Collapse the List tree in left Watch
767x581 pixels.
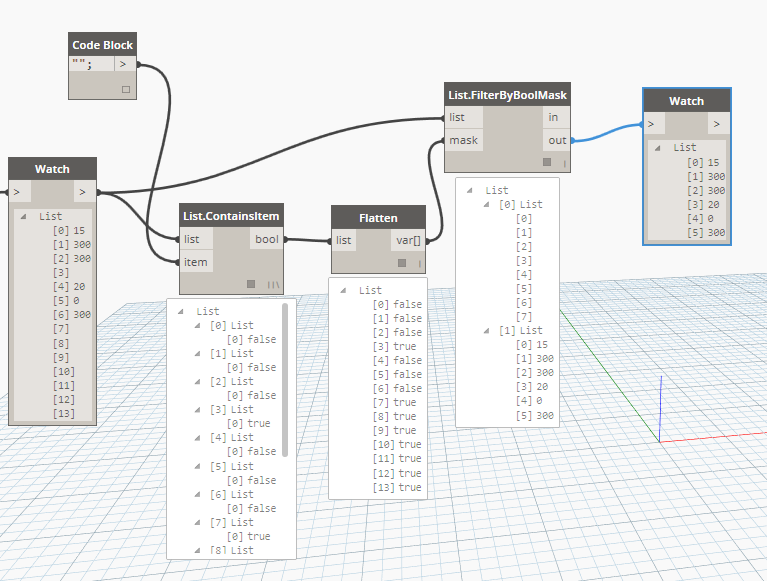pyautogui.click(x=23, y=216)
